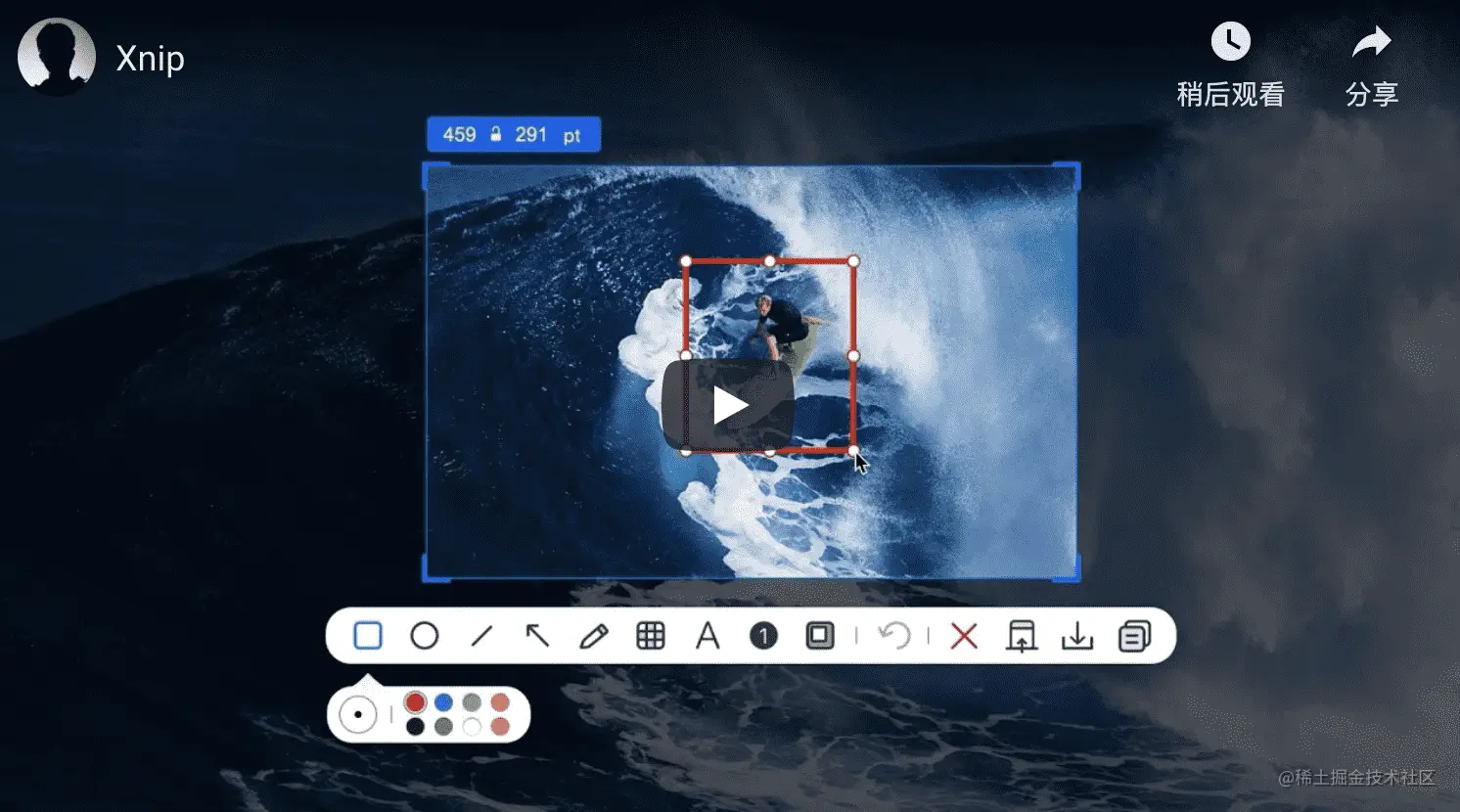
Task: Select the Ellipse annotation tool
Action: pyautogui.click(x=424, y=636)
